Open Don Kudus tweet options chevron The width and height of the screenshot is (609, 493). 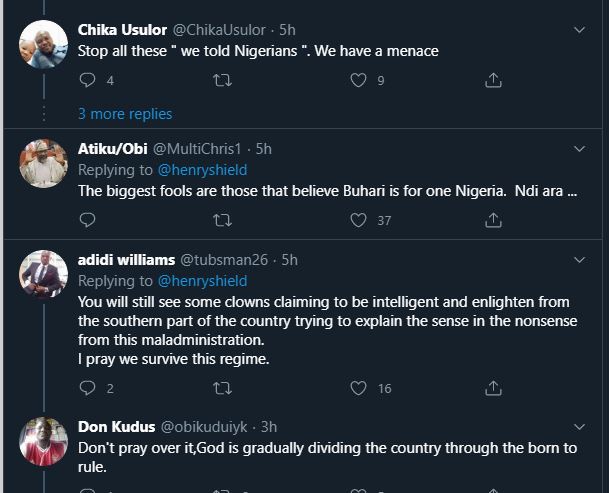(x=580, y=427)
